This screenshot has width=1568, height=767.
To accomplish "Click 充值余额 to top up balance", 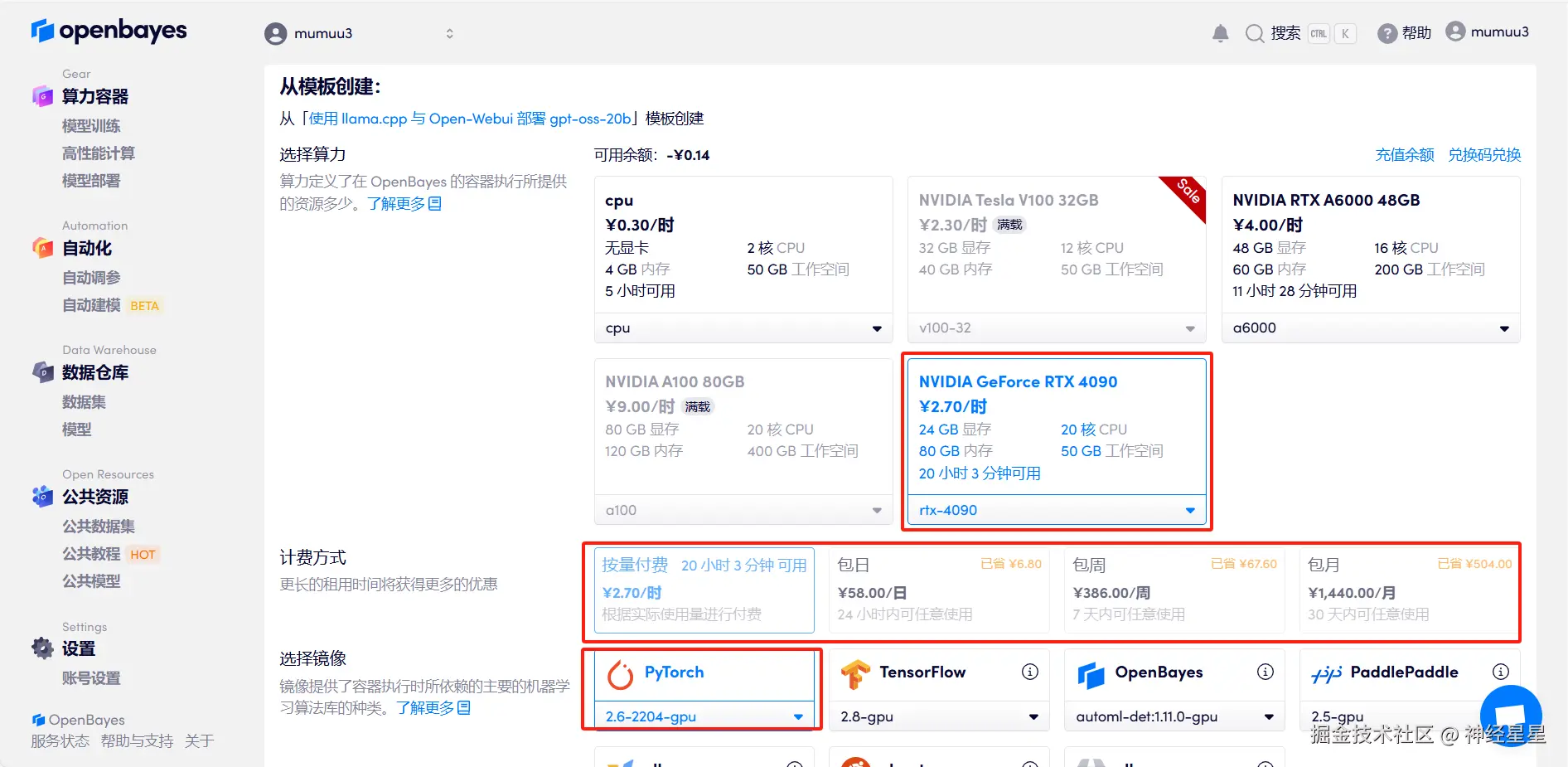I will (x=1405, y=155).
